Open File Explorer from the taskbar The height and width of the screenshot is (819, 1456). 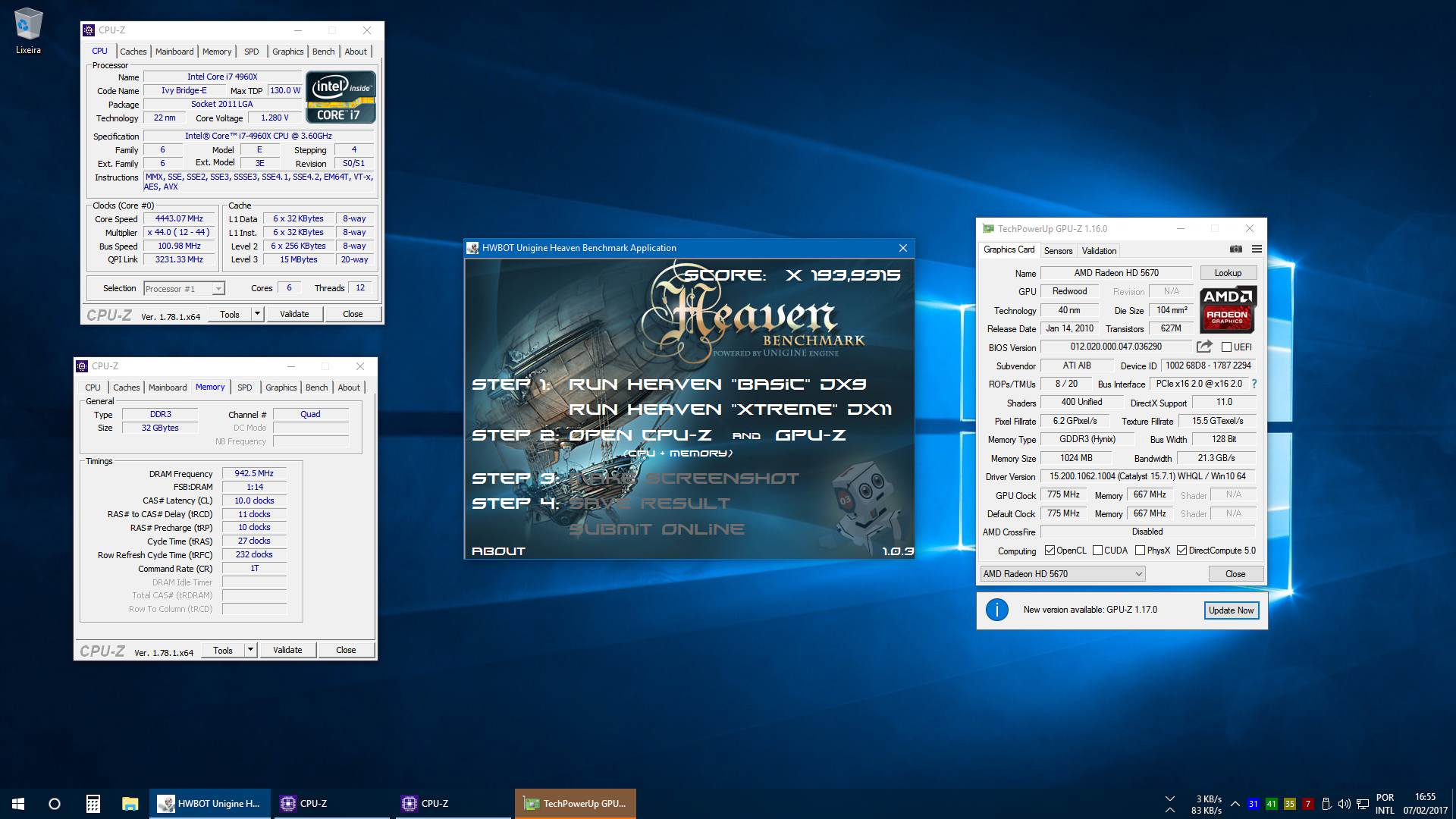point(130,804)
